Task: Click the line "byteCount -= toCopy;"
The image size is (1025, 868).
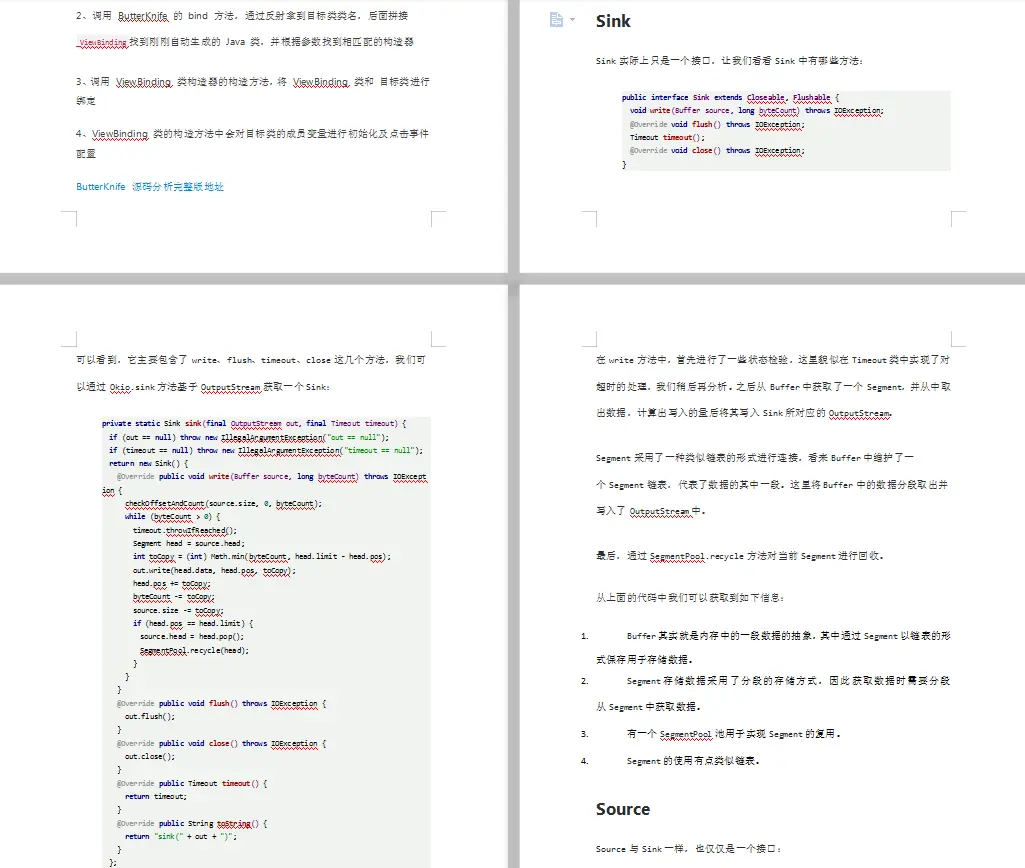Action: [x=174, y=597]
